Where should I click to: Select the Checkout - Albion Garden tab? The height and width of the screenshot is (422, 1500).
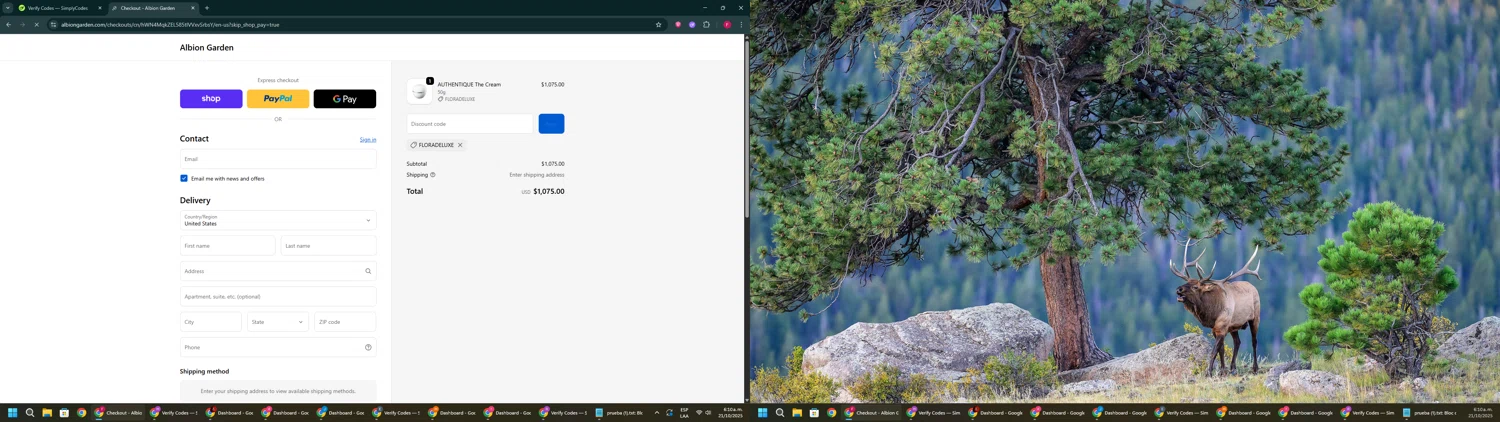tap(152, 8)
